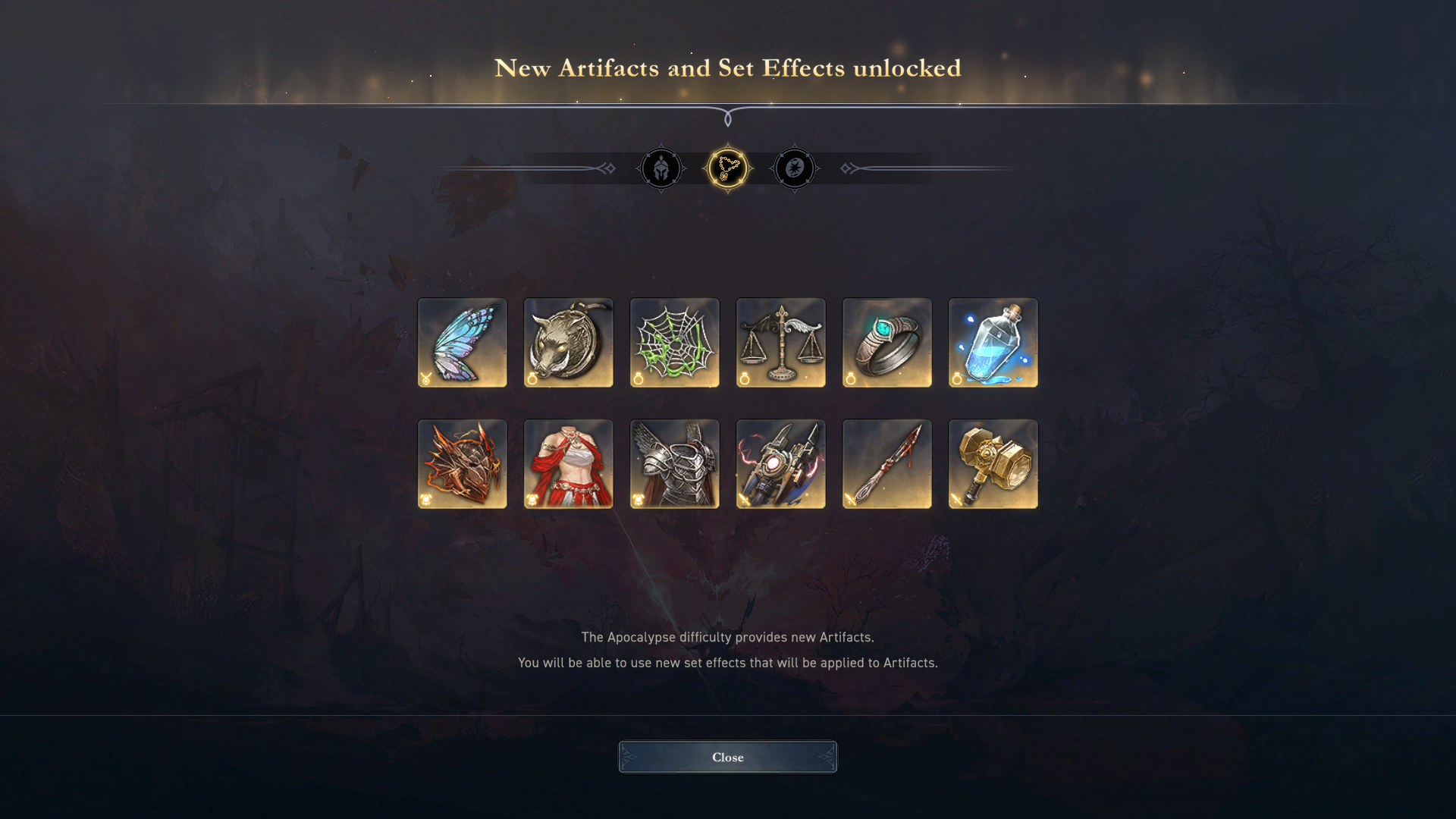Switch to the third round category tab
The image size is (1456, 819).
(794, 168)
